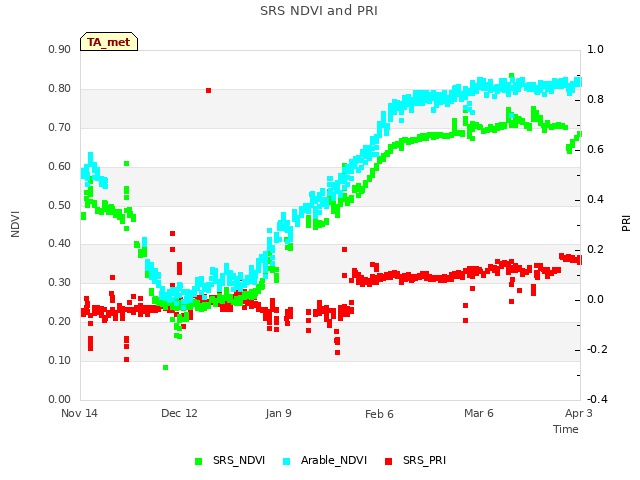The height and width of the screenshot is (480, 640).
Task: Click the Arable_NDVI legend label
Action: click(334, 460)
